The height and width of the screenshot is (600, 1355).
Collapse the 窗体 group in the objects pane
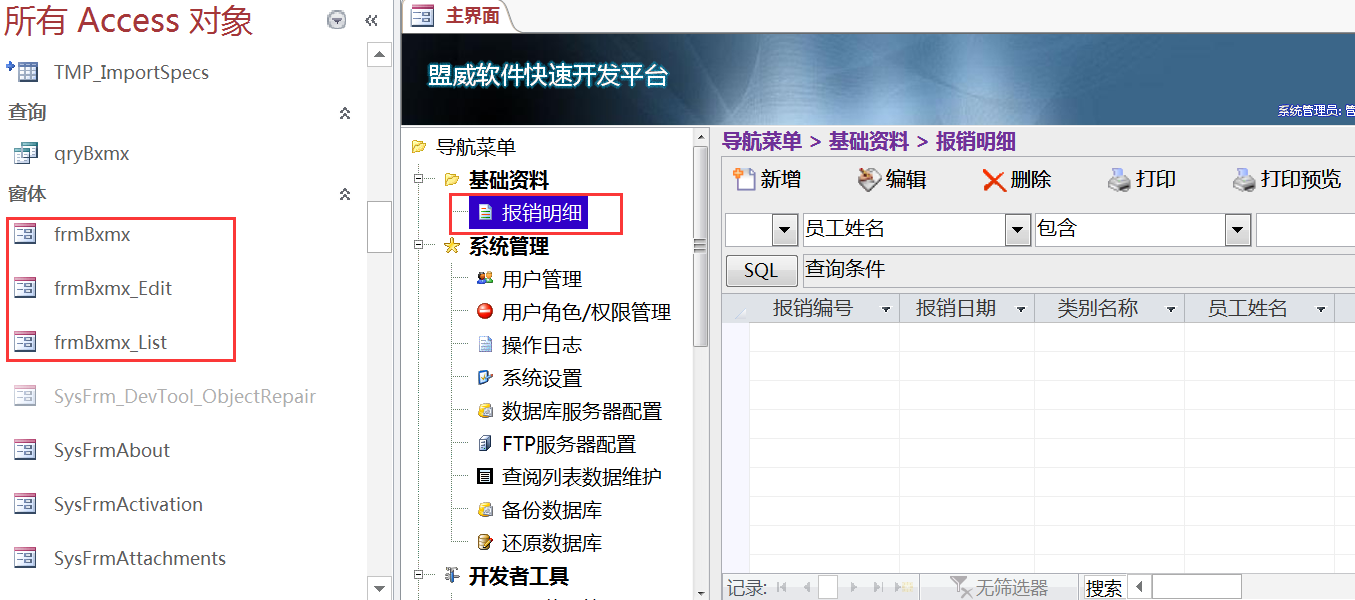point(345,194)
